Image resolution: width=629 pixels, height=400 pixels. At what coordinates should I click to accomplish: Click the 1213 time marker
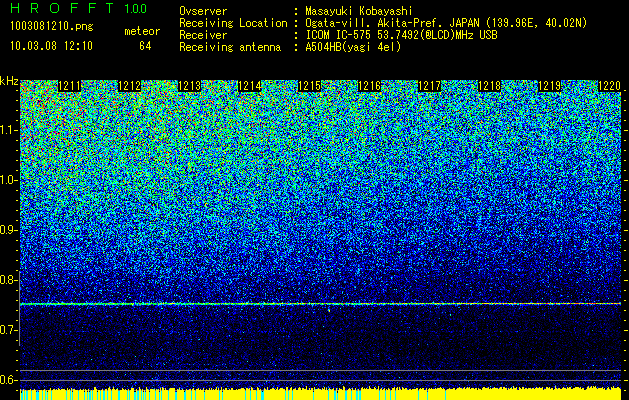pyautogui.click(x=189, y=86)
